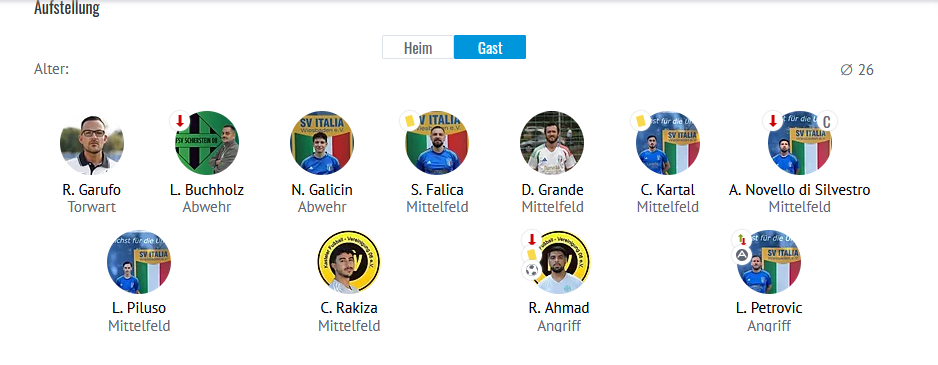Open D. Grande's player photo

(552, 142)
